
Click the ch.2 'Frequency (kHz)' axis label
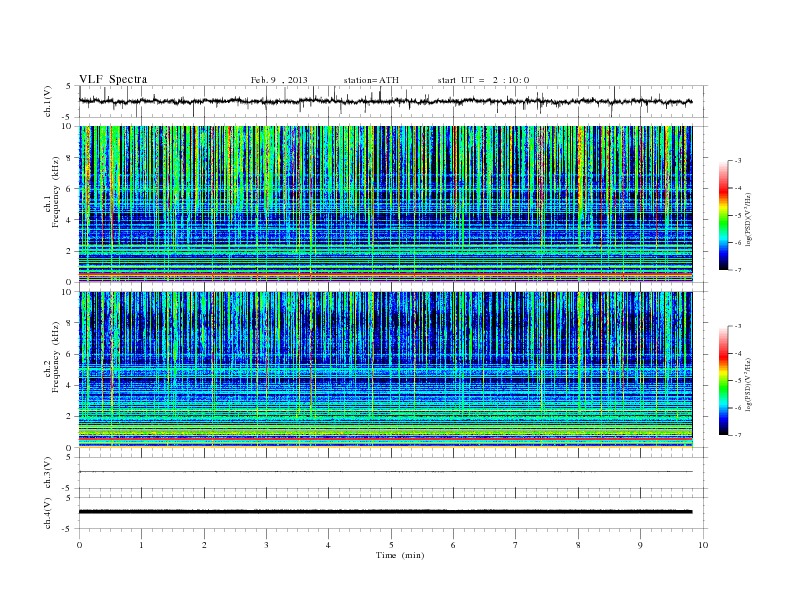[56, 357]
